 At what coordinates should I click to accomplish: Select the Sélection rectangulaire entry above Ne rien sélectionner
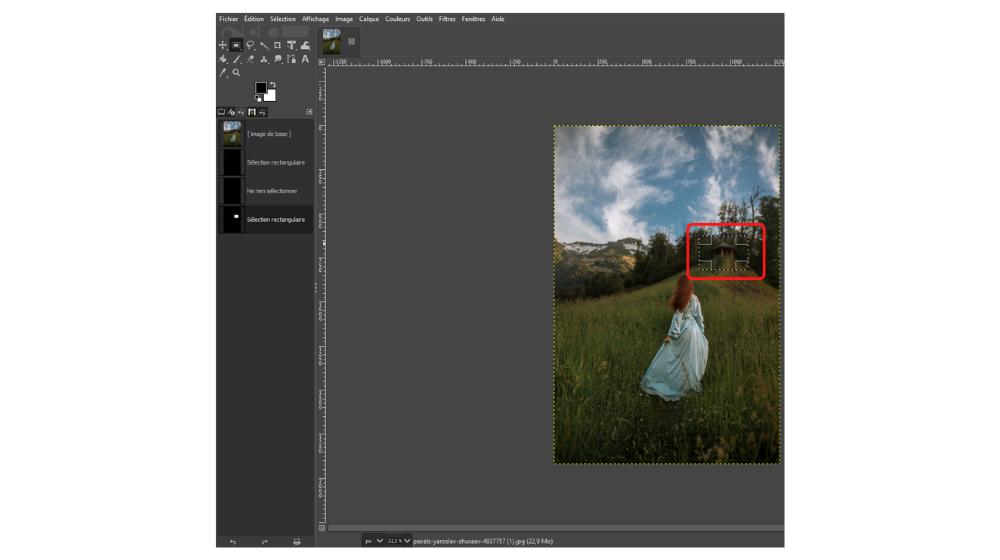click(265, 163)
